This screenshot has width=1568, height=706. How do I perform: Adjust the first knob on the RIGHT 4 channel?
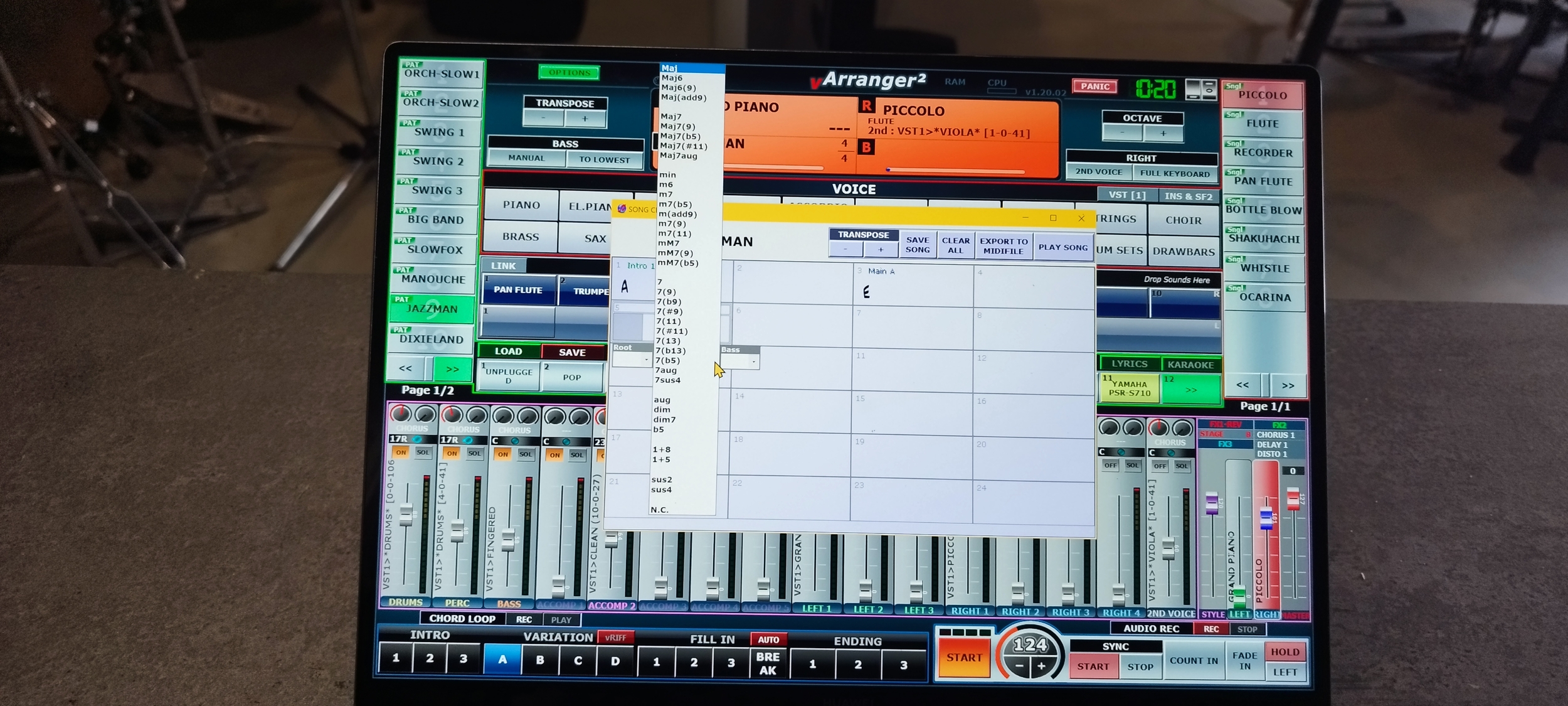[1110, 427]
